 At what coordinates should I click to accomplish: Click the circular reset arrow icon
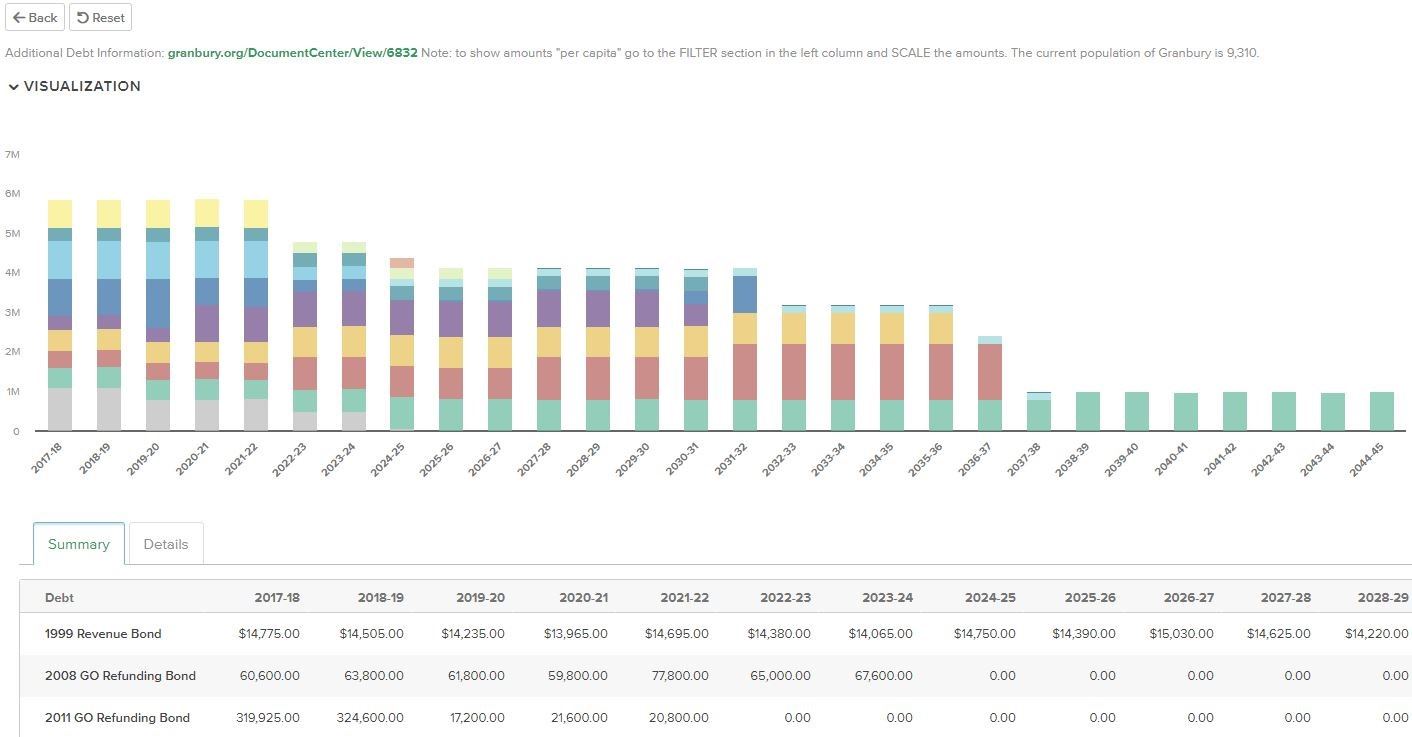click(85, 17)
